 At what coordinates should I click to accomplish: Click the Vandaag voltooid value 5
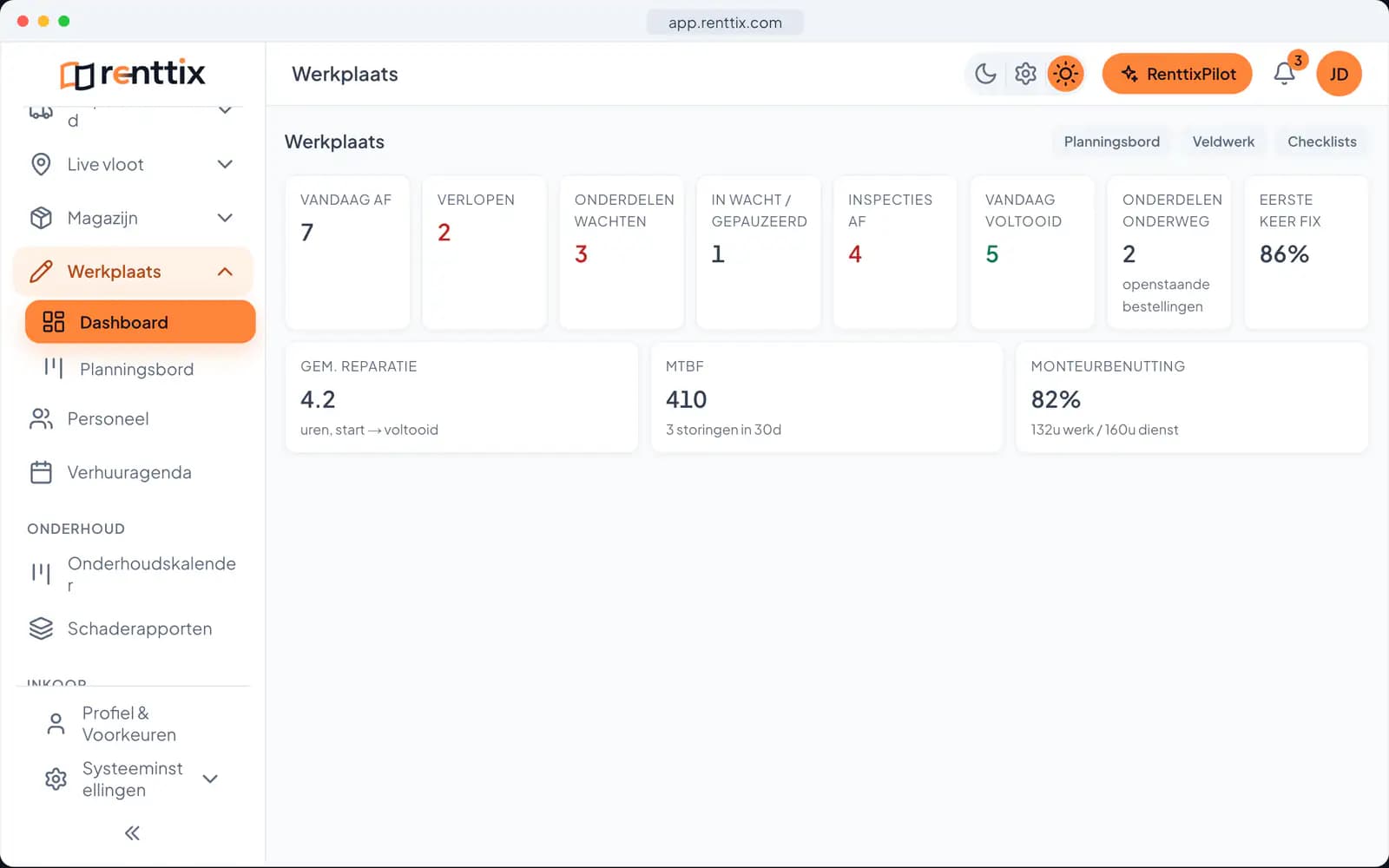(992, 254)
